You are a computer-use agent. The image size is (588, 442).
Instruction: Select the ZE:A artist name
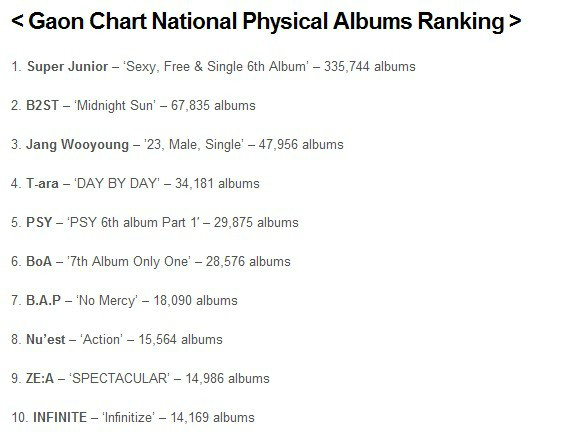click(40, 379)
